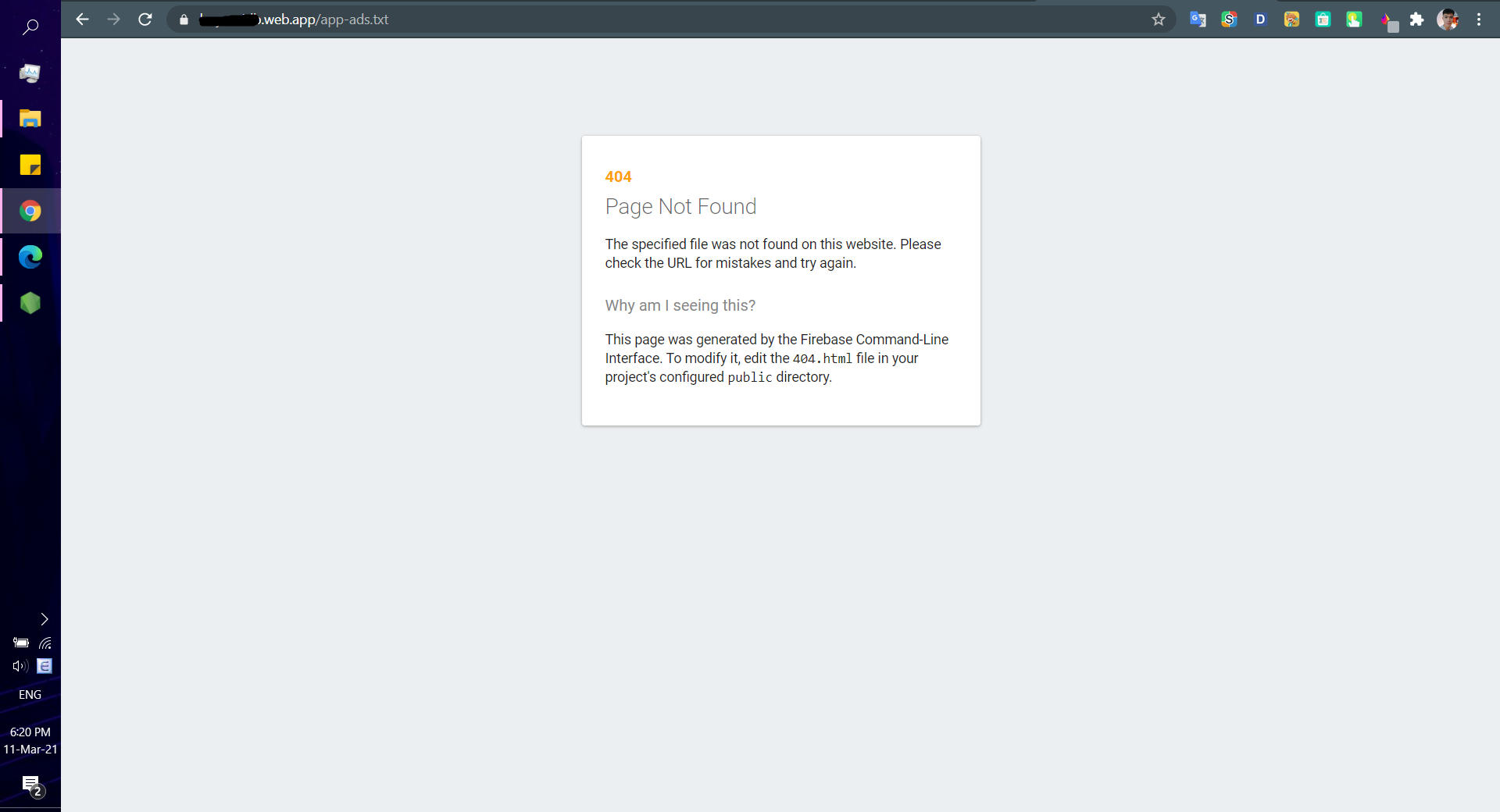Image resolution: width=1500 pixels, height=812 pixels.
Task: Click the Page Not Found heading
Action: (x=680, y=207)
